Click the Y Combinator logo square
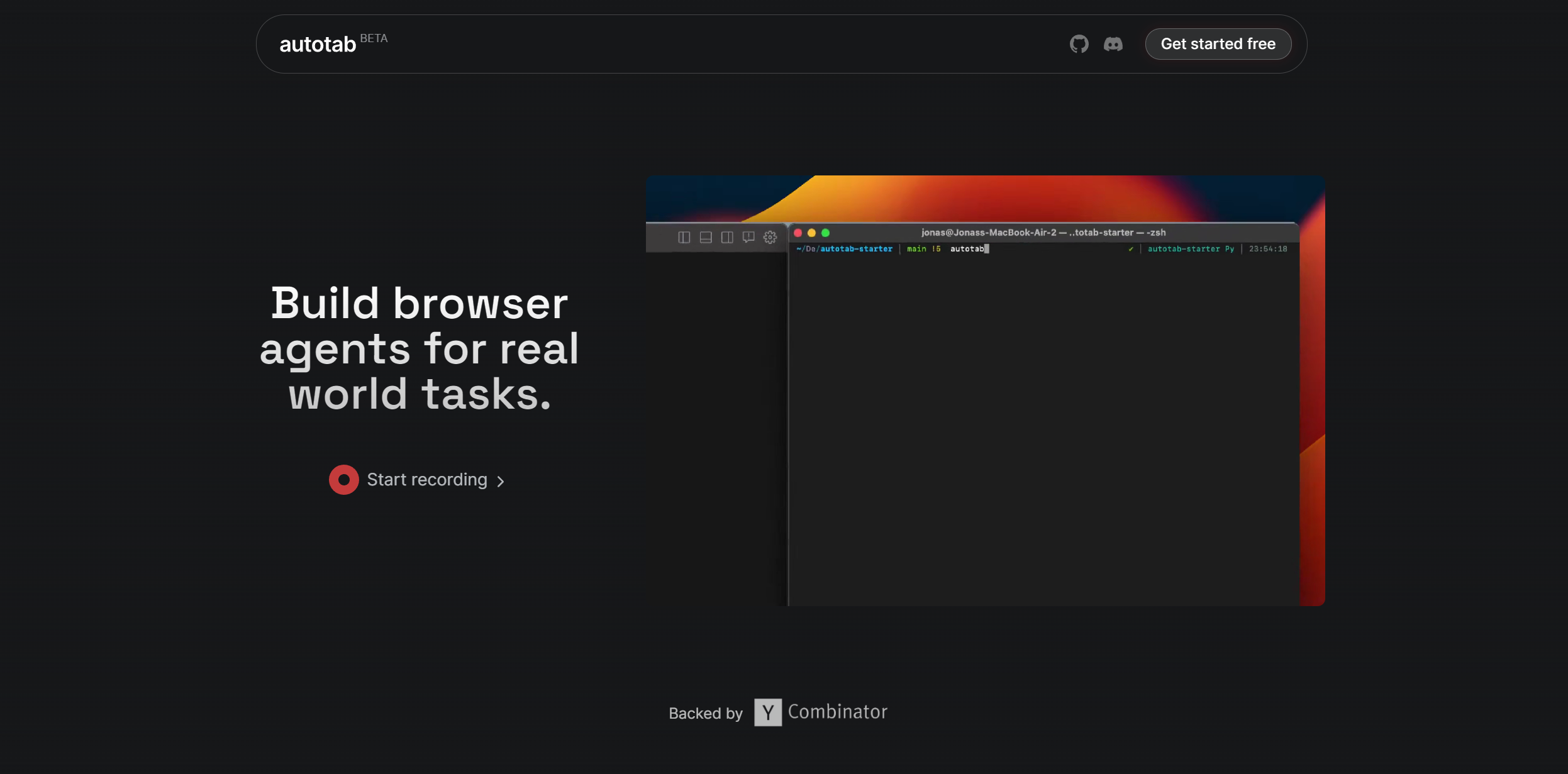This screenshot has width=1568, height=774. pos(767,712)
